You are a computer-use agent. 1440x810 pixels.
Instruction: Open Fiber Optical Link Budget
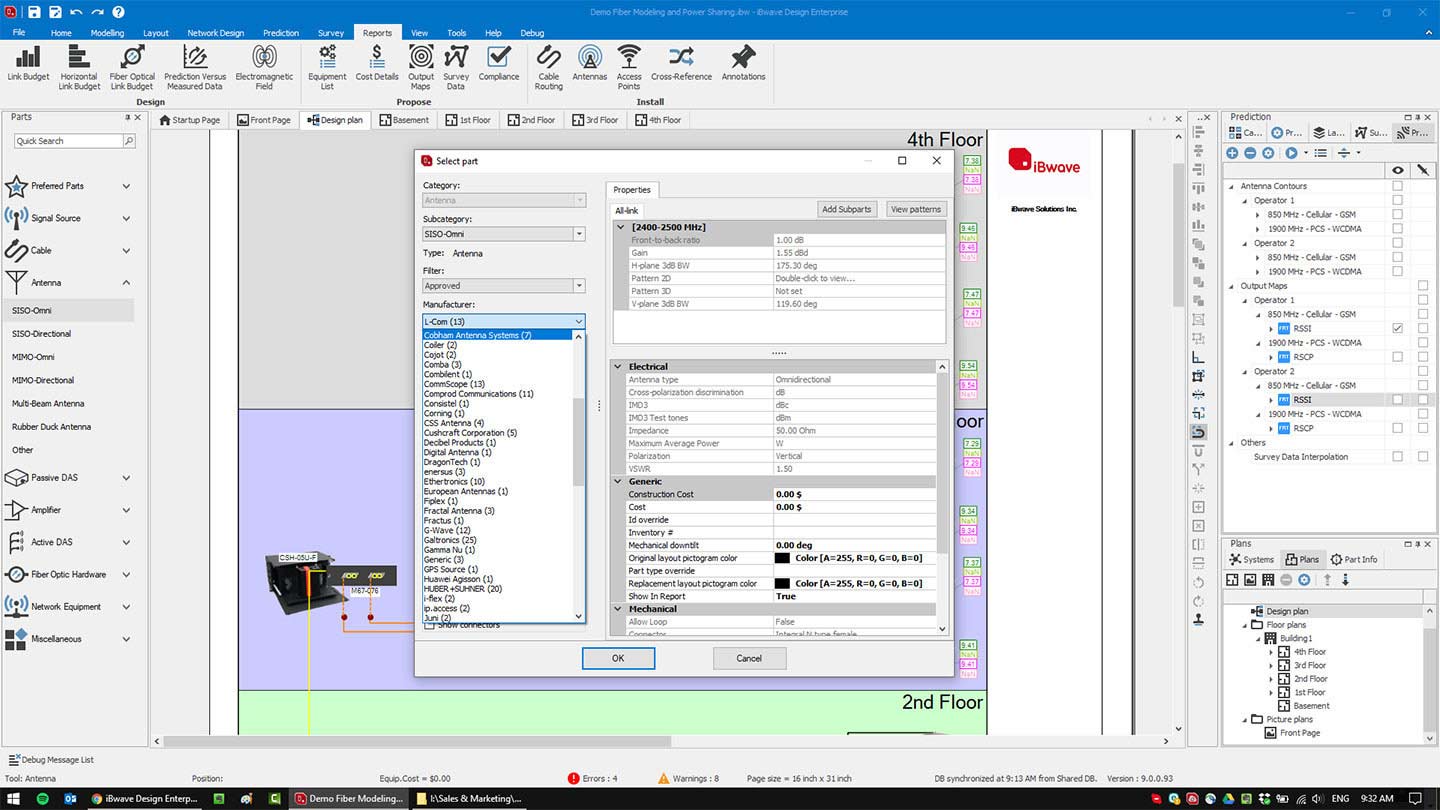(x=132, y=68)
